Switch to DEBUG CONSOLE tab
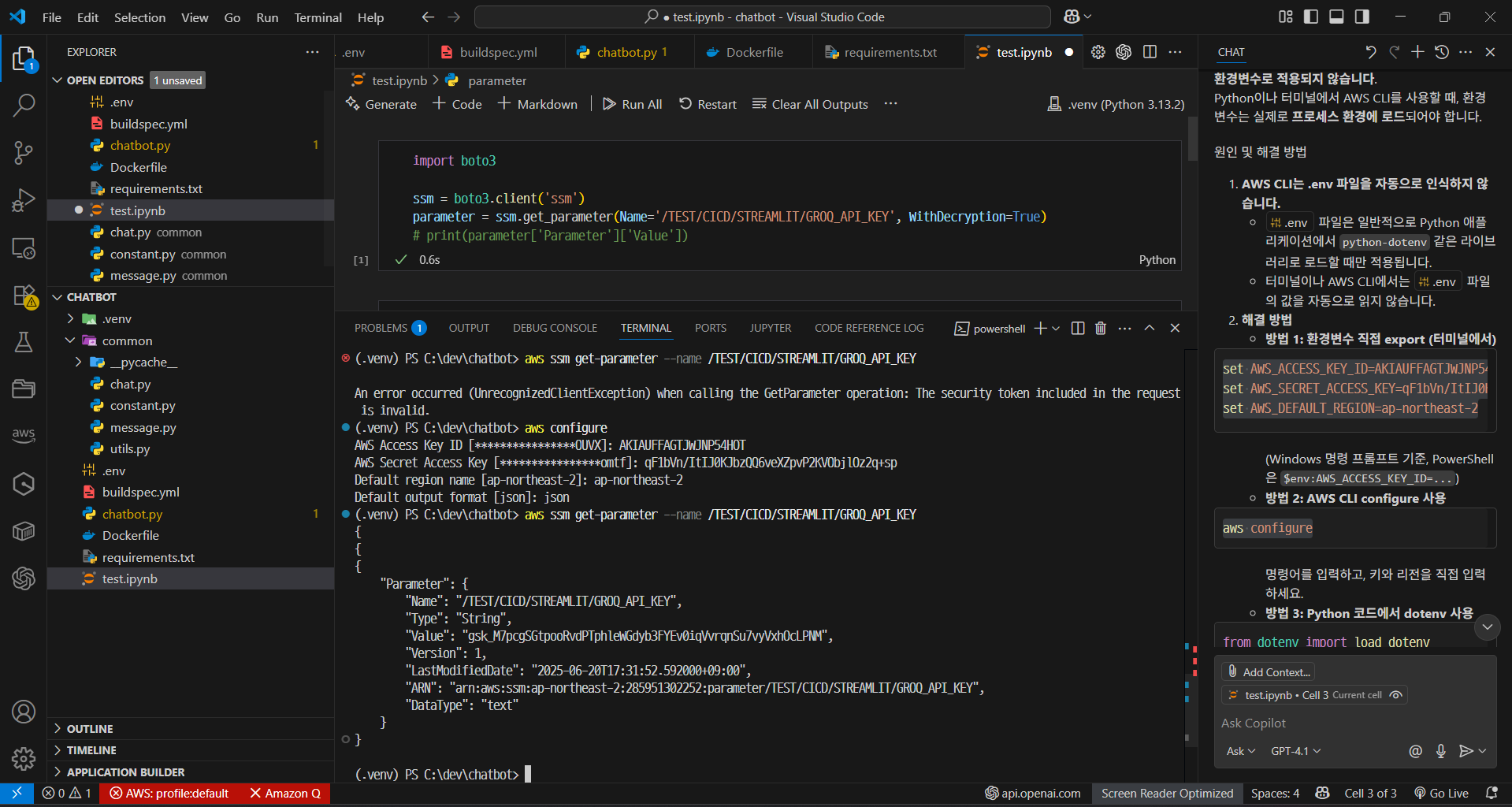1512x807 pixels. pyautogui.click(x=555, y=328)
